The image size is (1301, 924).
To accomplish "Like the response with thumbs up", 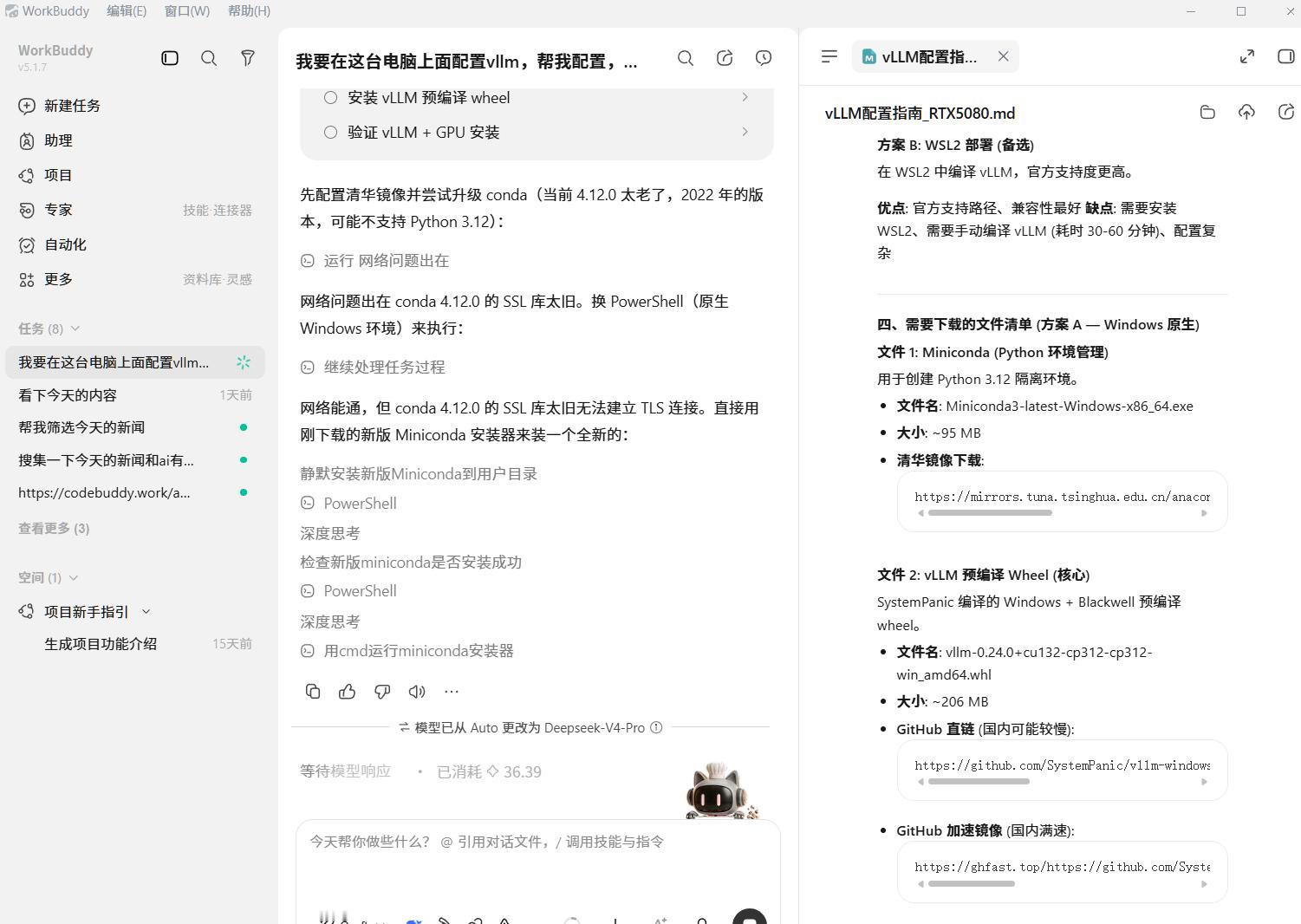I will [348, 691].
